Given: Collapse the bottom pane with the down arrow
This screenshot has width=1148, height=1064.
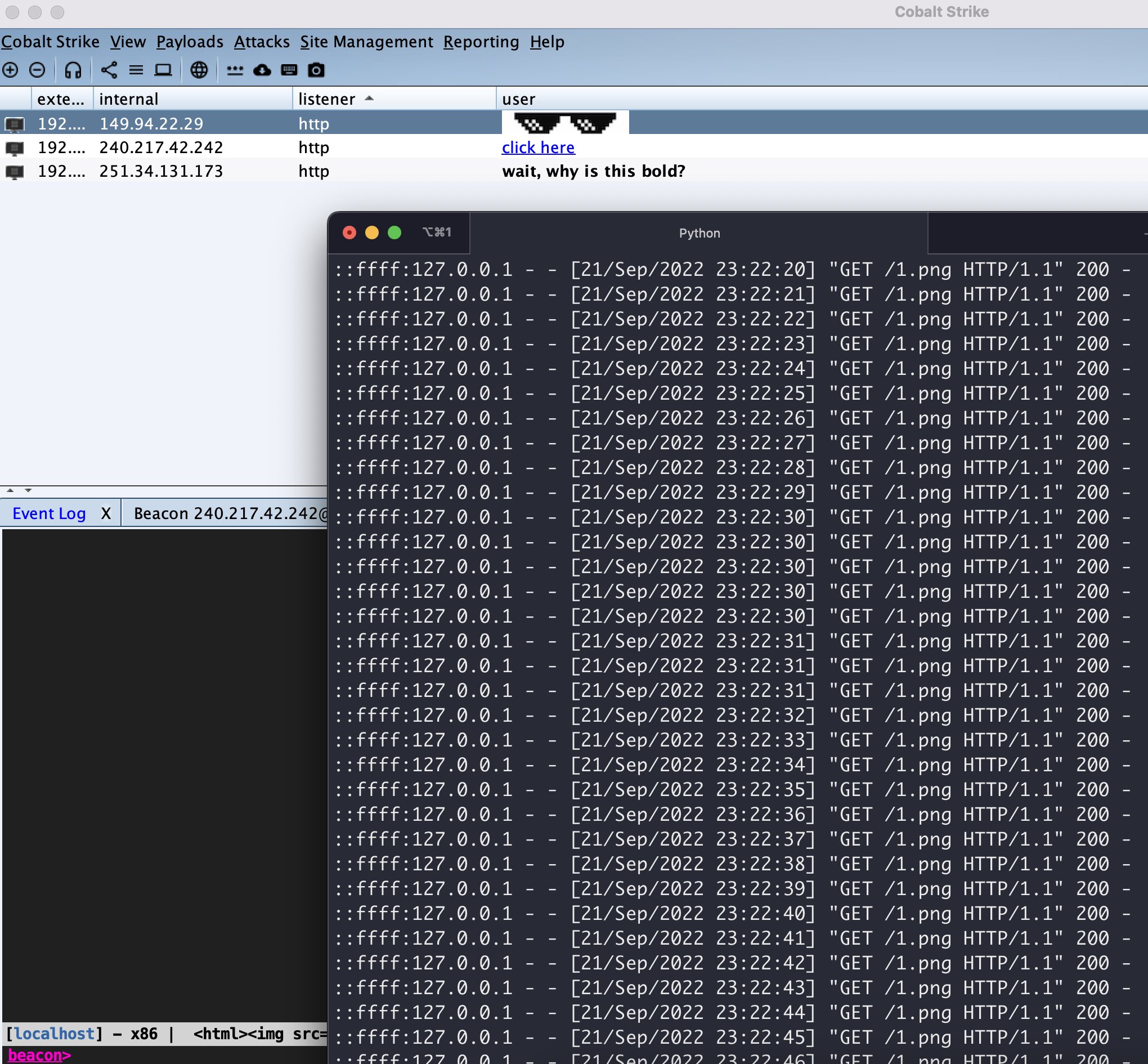Looking at the screenshot, I should pyautogui.click(x=28, y=490).
